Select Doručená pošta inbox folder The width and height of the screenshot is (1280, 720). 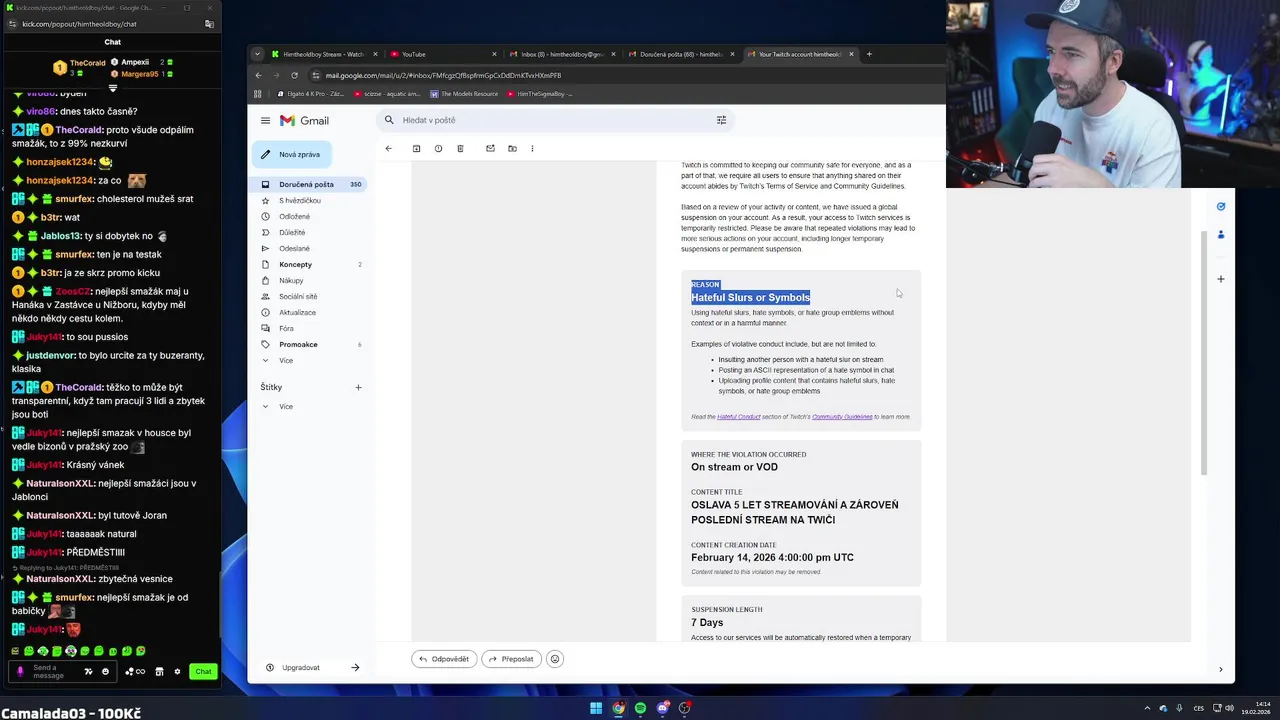click(x=308, y=184)
